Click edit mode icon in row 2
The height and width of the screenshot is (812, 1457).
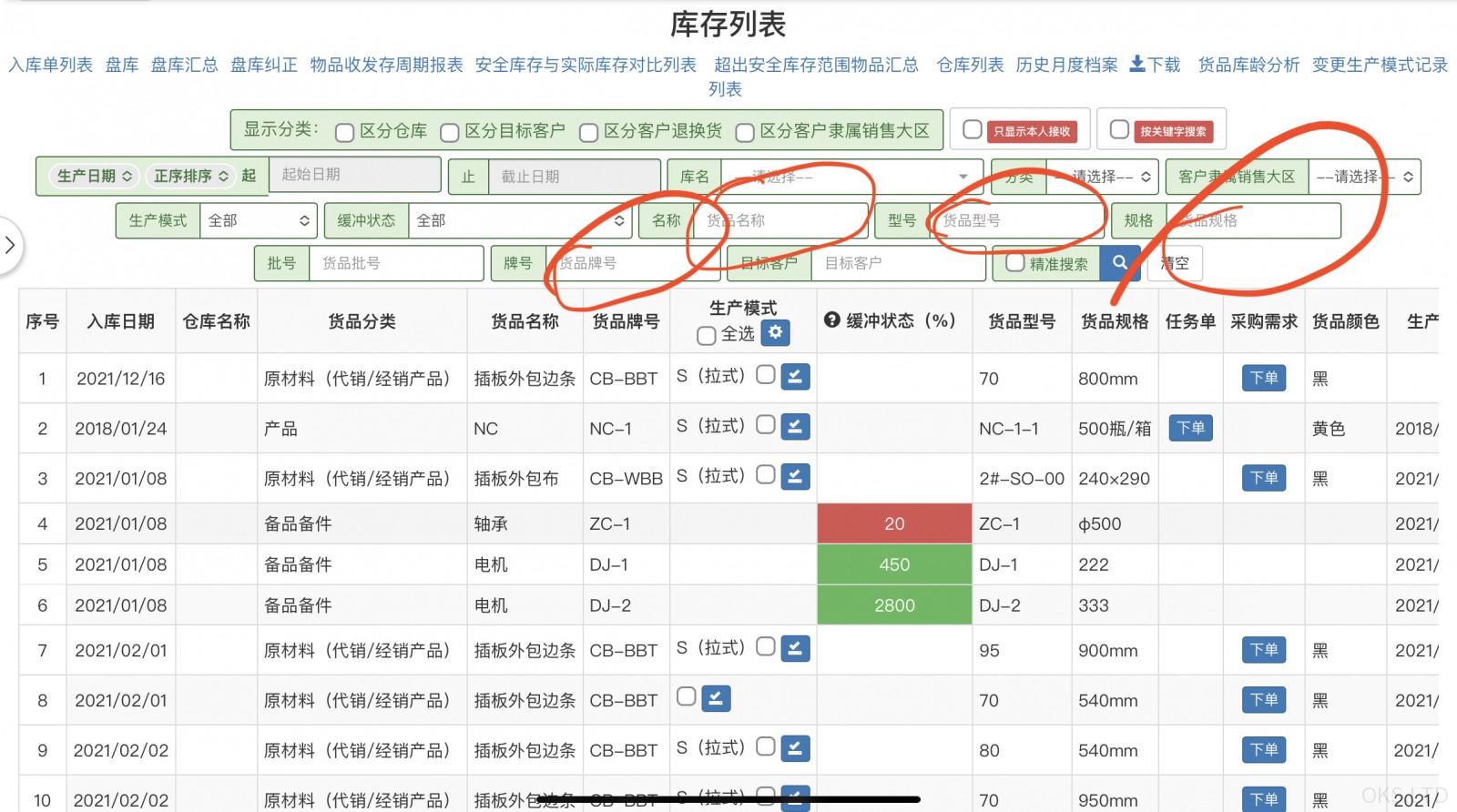795,427
